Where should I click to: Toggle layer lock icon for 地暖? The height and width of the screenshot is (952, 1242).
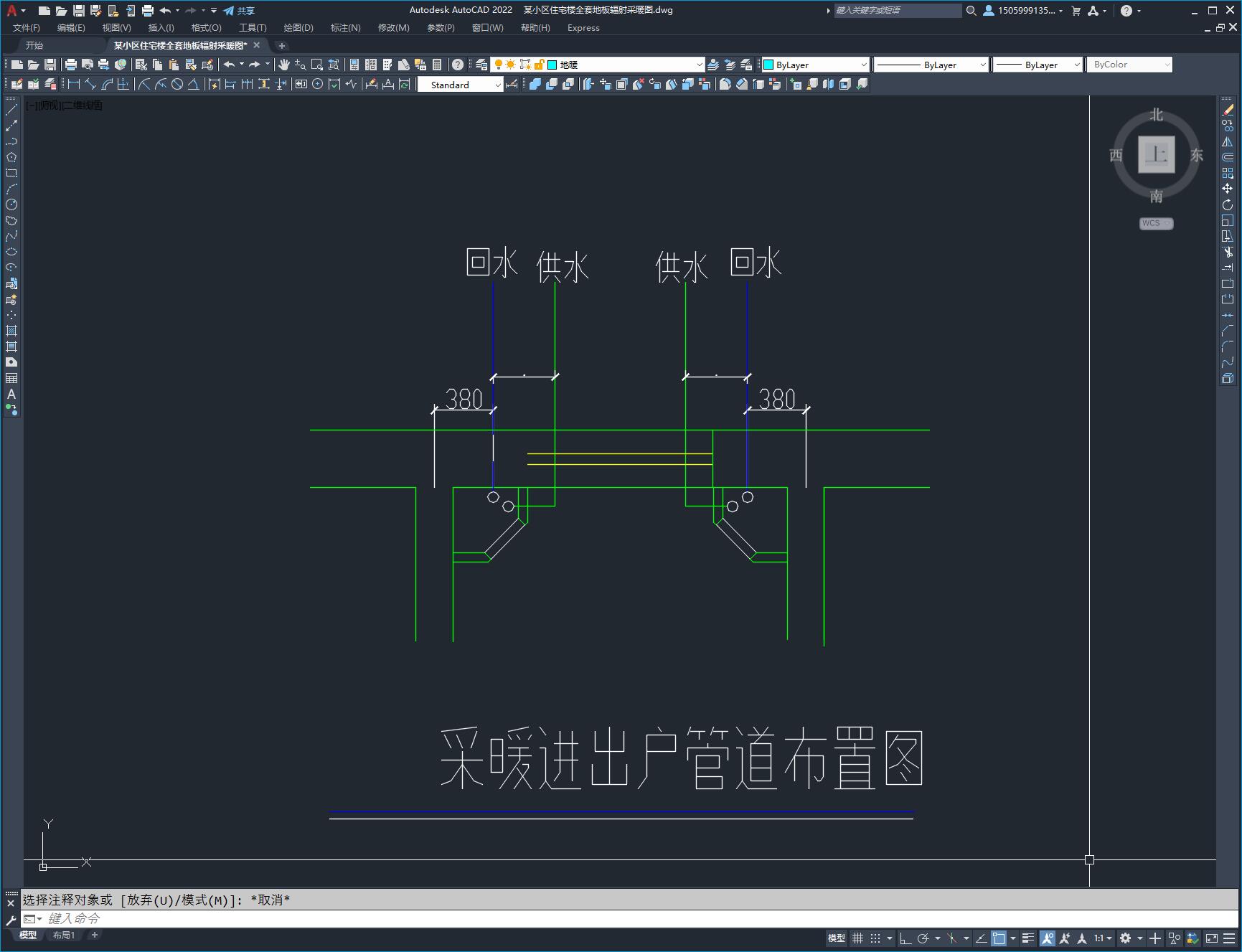[539, 65]
